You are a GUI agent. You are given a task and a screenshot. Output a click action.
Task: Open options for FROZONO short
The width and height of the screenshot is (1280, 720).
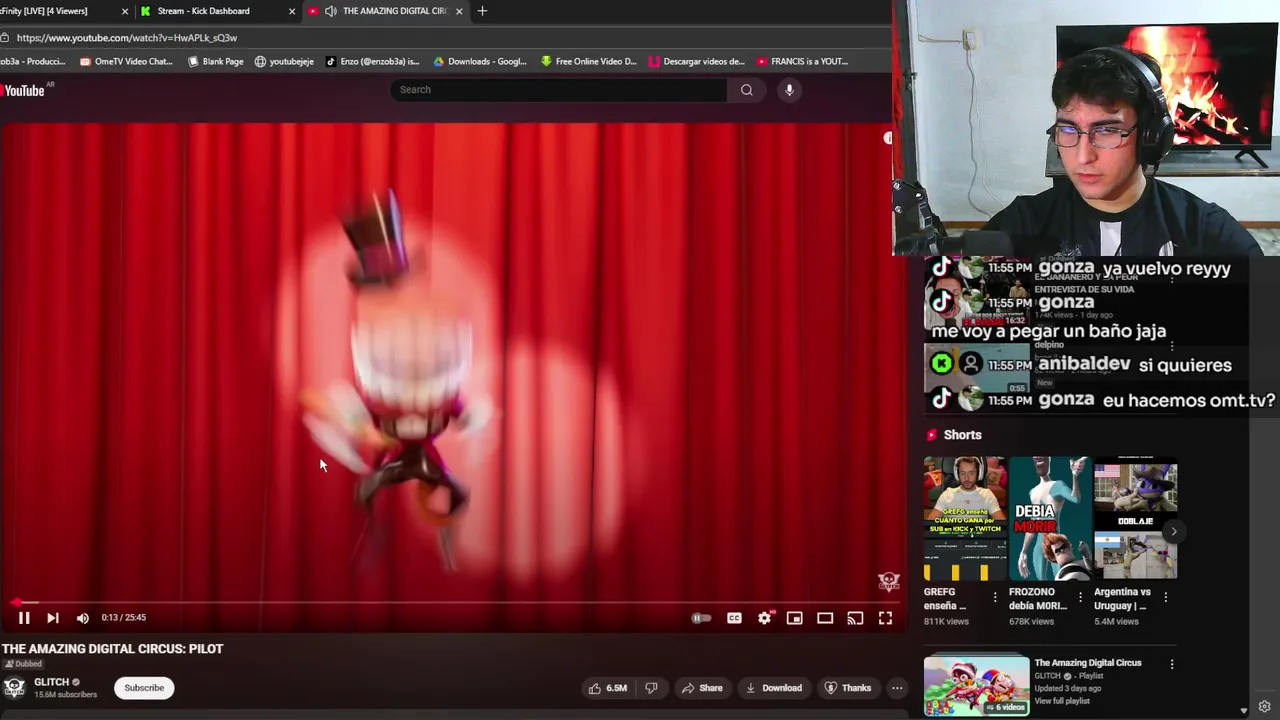click(x=1079, y=597)
